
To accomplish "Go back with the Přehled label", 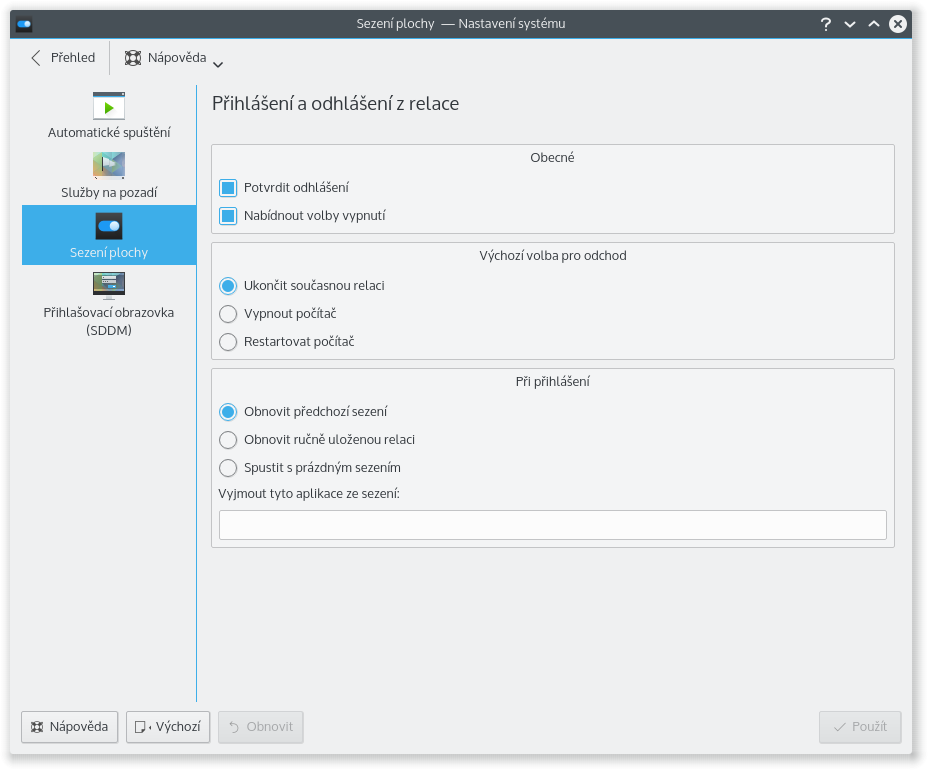I will (x=73, y=57).
